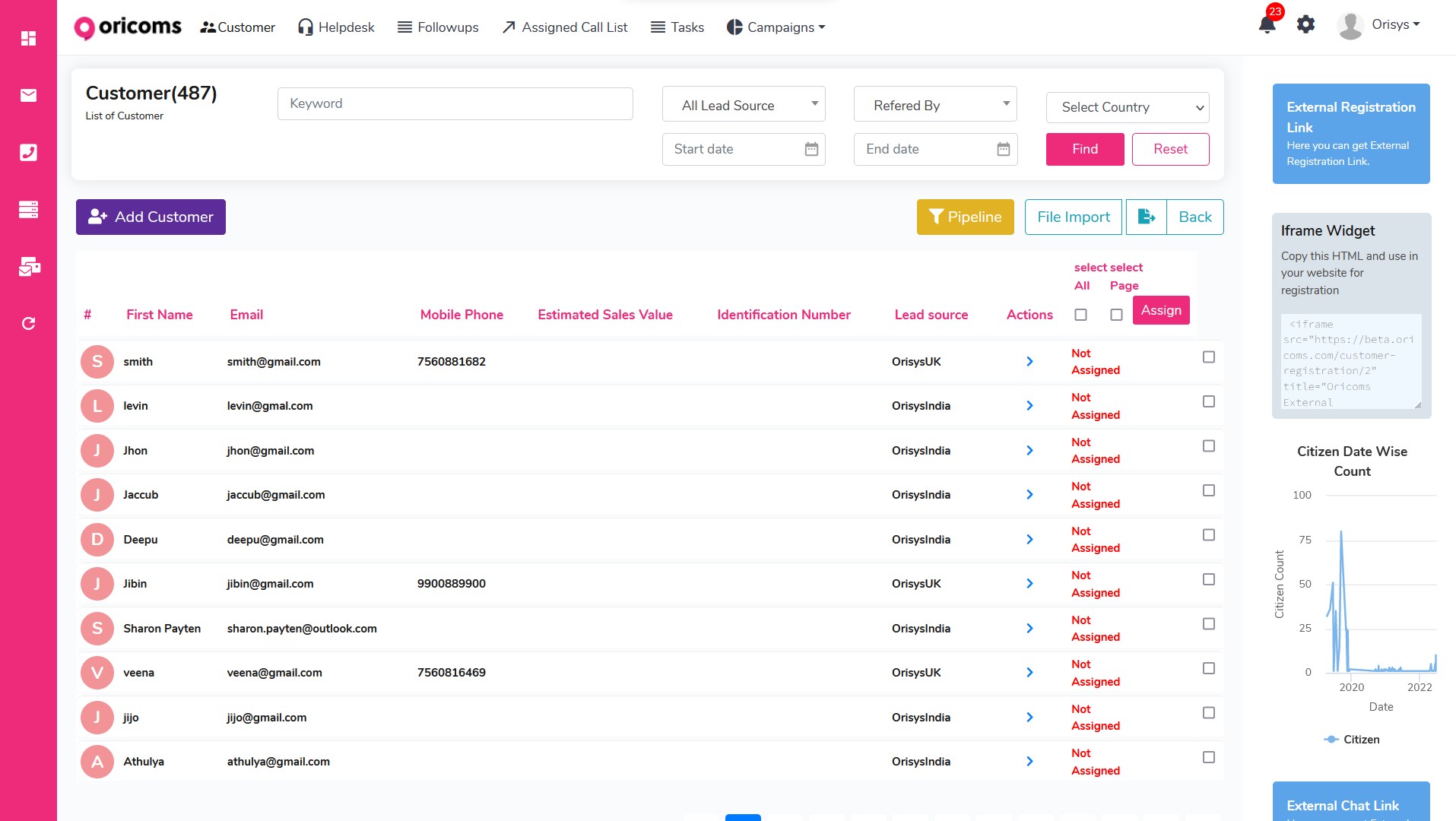The image size is (1456, 821).
Task: Open the phone call sidebar icon
Action: pos(28,152)
